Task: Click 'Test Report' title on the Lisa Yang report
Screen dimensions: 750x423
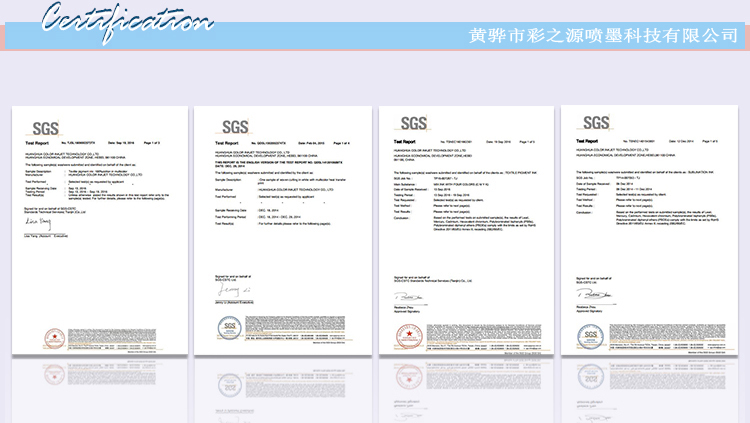Action: click(x=37, y=143)
